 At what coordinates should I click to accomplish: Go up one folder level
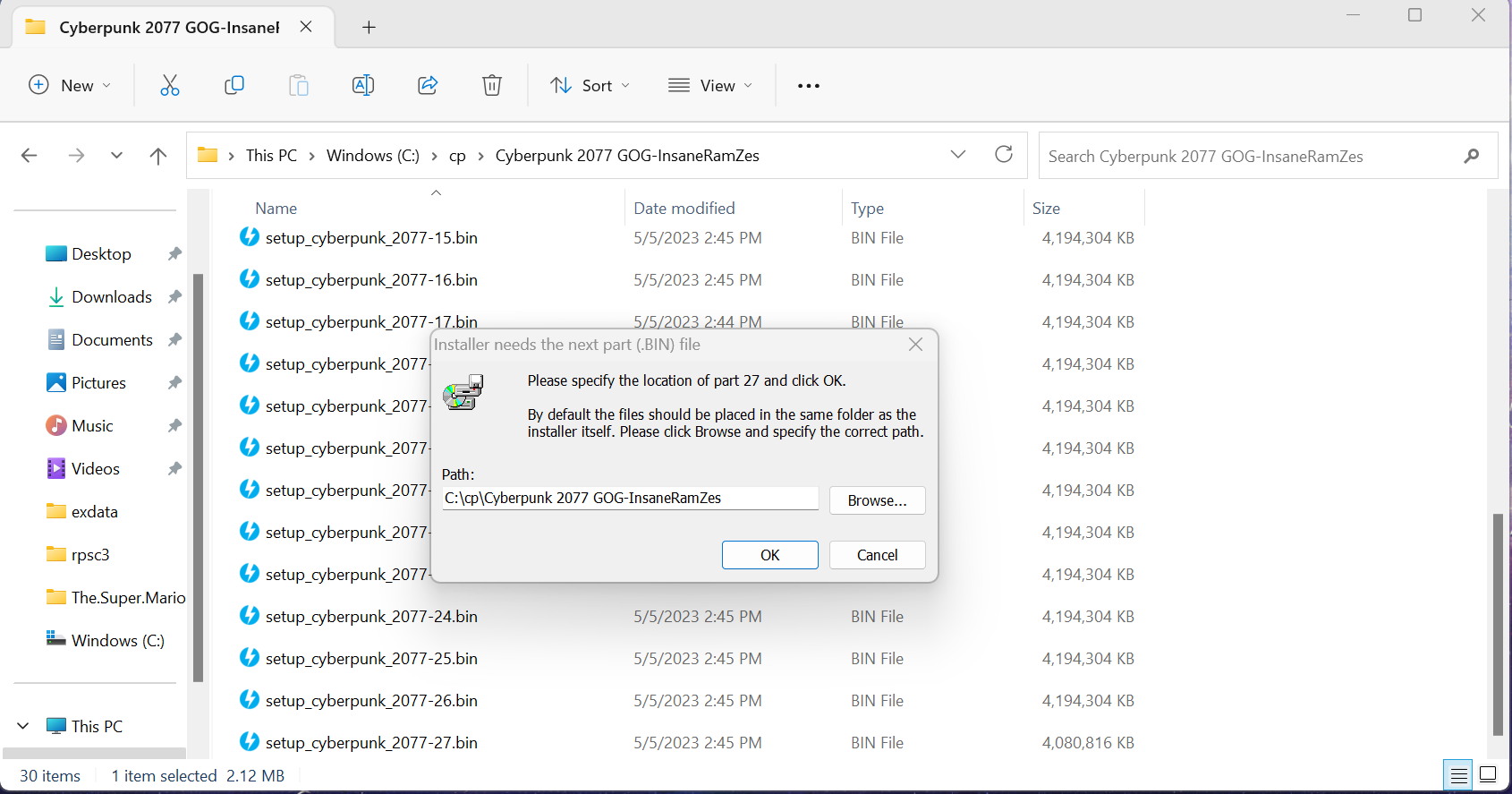coord(158,156)
